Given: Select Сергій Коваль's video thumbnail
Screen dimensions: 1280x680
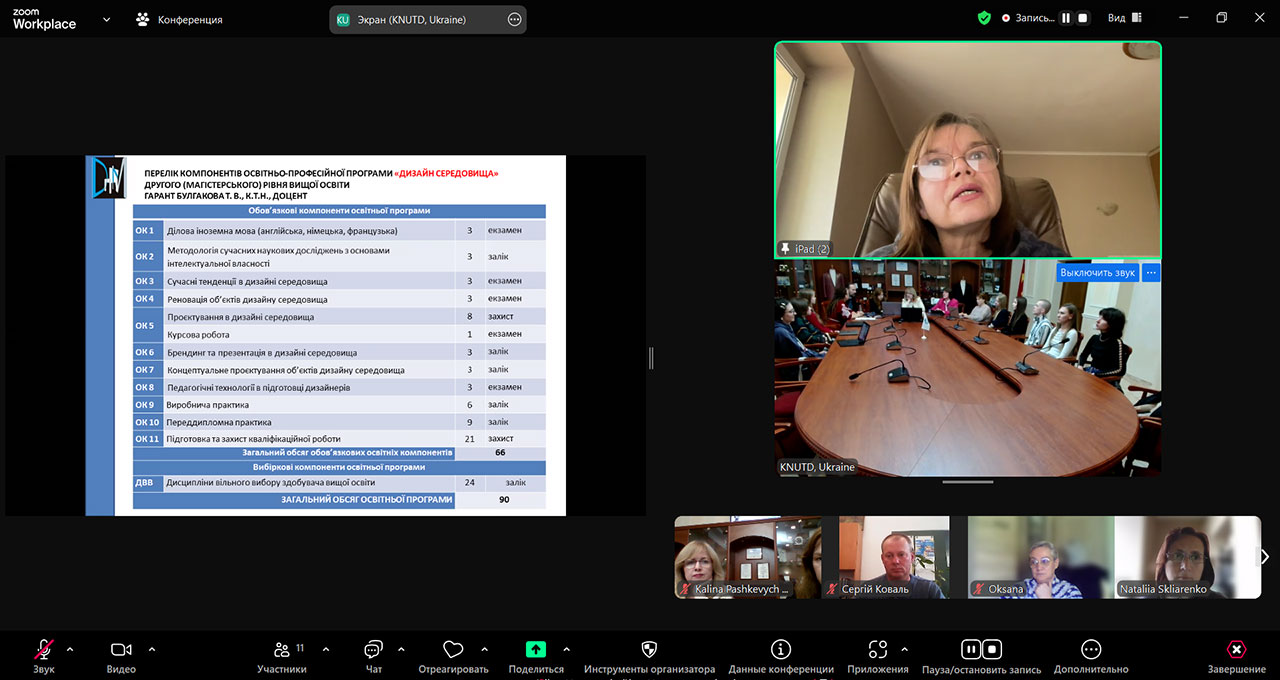Looking at the screenshot, I should (x=894, y=557).
